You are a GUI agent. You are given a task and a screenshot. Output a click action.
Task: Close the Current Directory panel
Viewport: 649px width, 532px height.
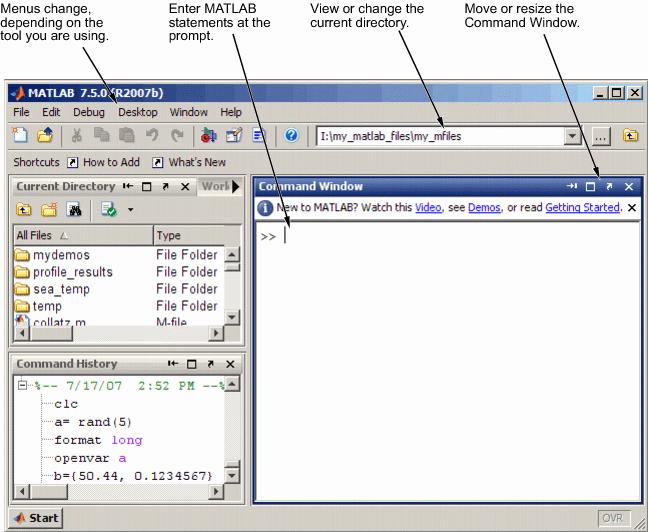(x=185, y=187)
